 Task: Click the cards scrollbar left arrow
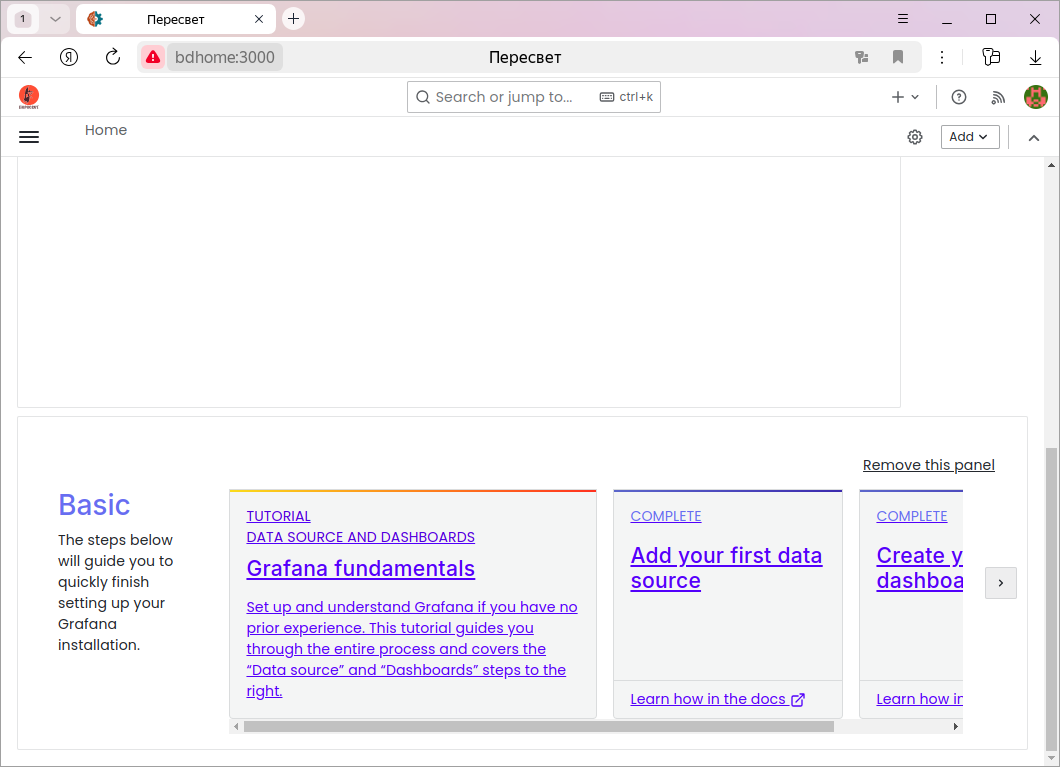click(x=236, y=726)
